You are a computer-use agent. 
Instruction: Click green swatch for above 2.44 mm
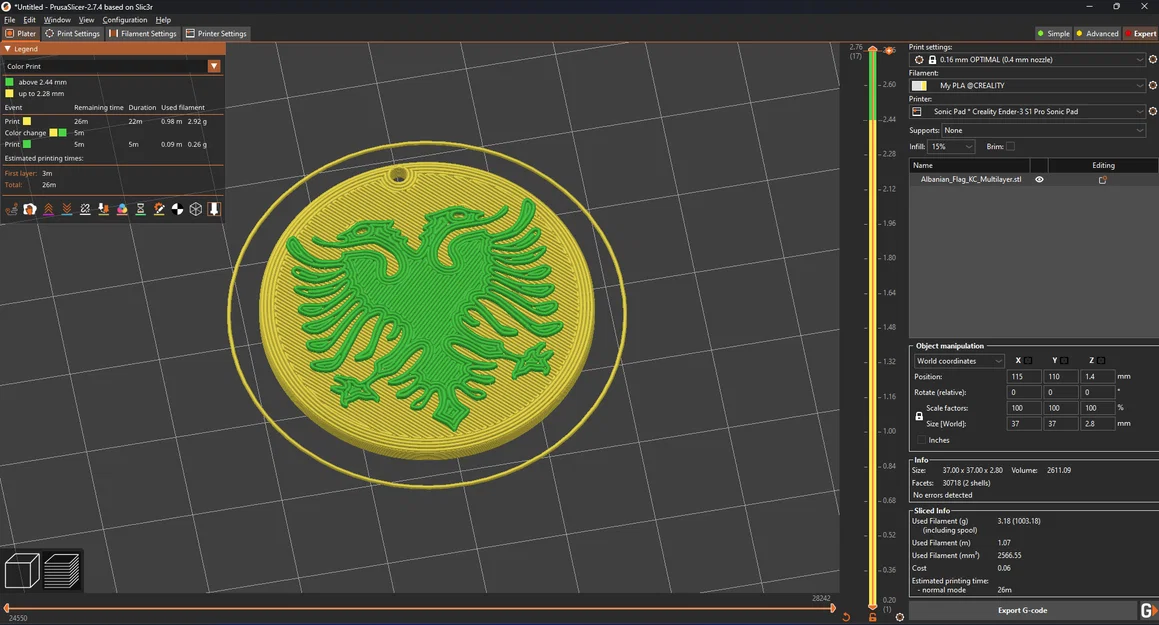tap(10, 82)
